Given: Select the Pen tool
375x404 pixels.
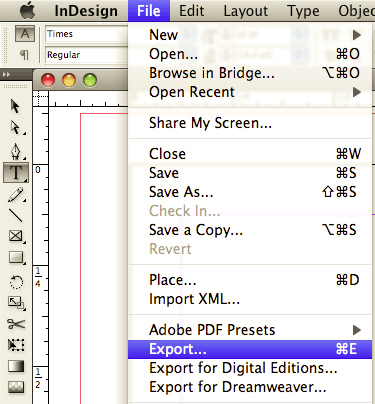Looking at the screenshot, I should coord(16,151).
